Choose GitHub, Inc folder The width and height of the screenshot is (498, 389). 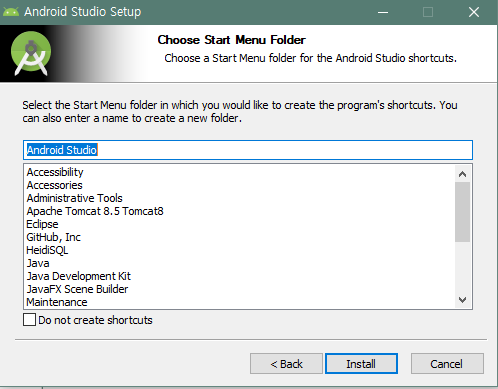coord(53,237)
